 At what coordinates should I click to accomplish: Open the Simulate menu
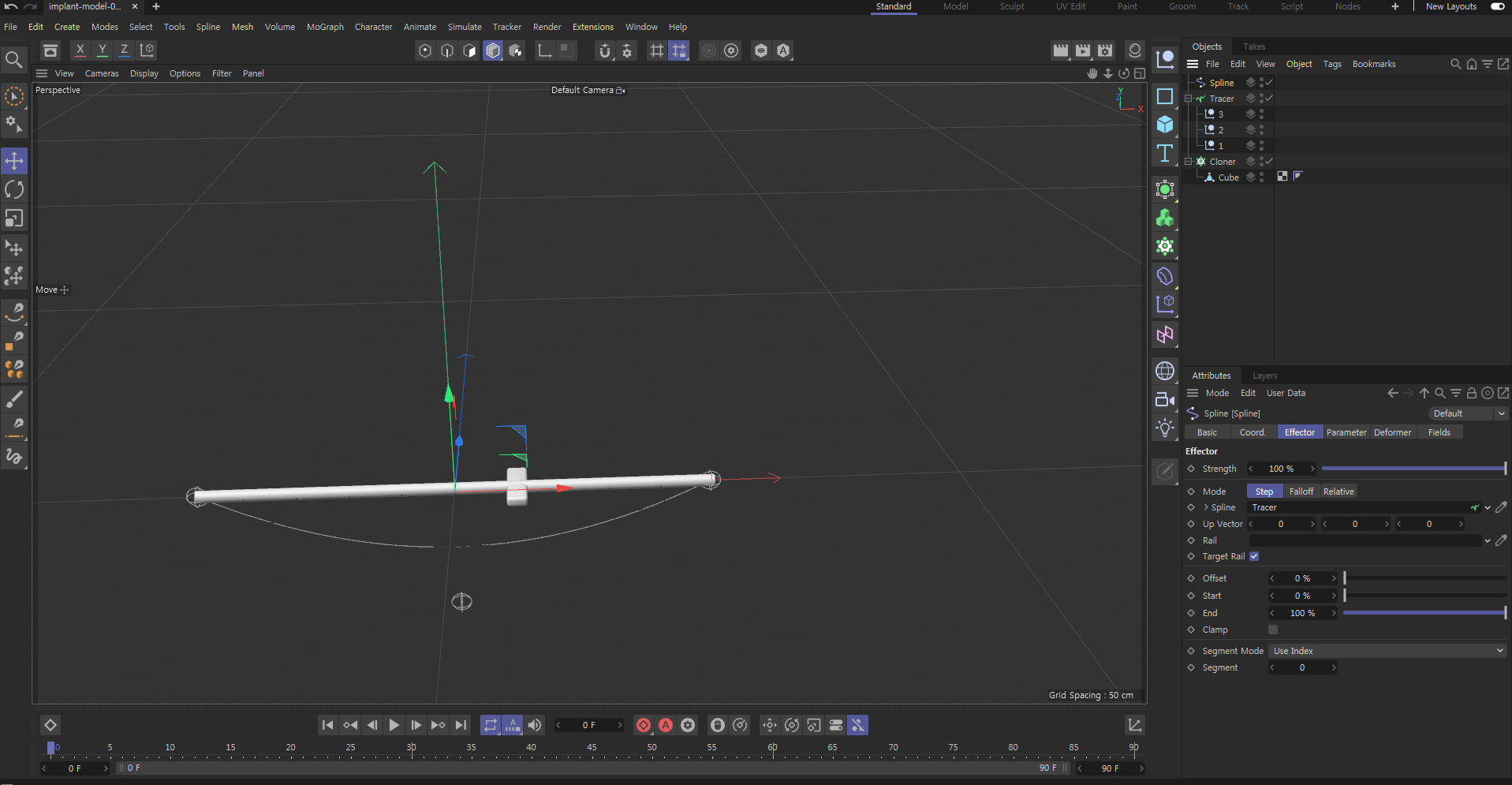465,27
